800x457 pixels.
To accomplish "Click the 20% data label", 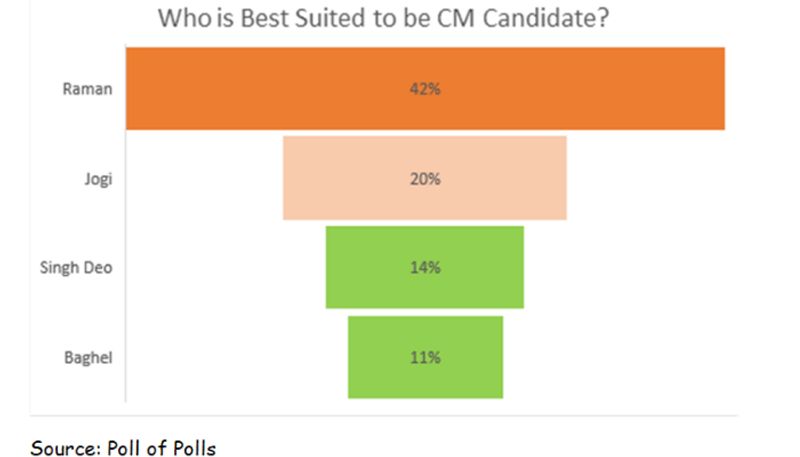I will point(425,179).
